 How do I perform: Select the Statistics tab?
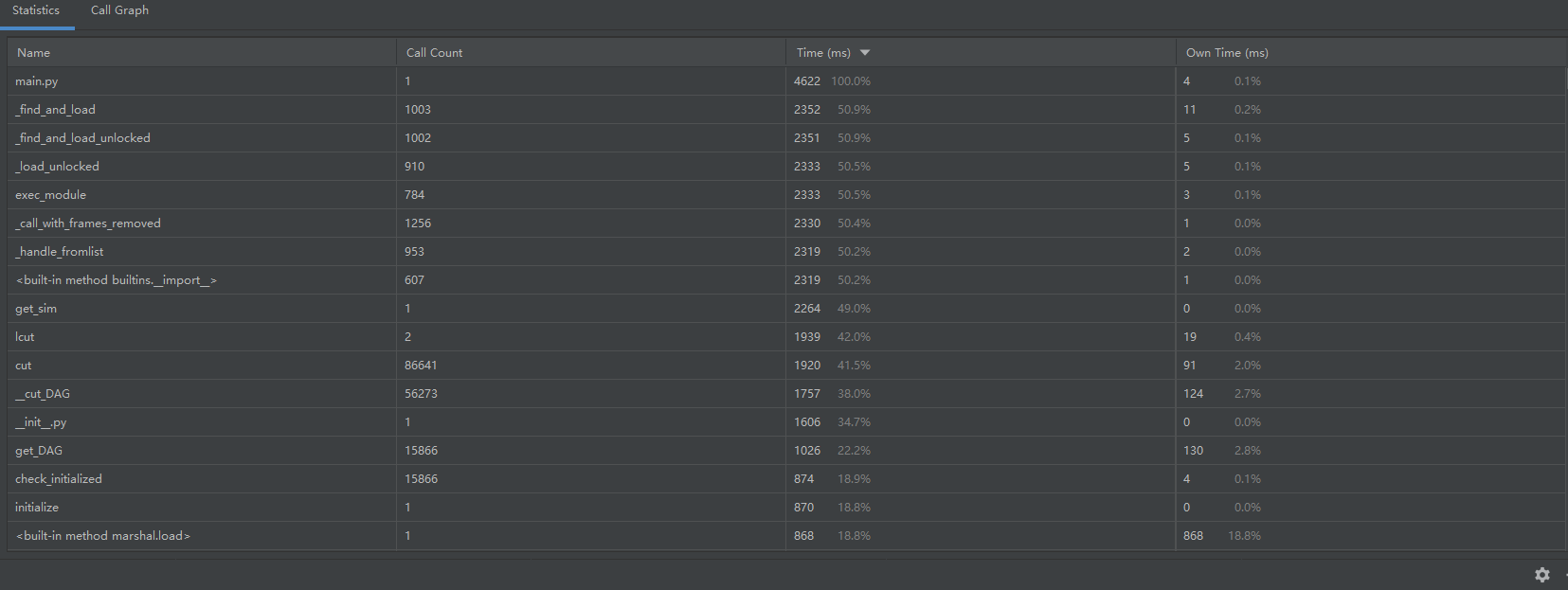[x=36, y=10]
